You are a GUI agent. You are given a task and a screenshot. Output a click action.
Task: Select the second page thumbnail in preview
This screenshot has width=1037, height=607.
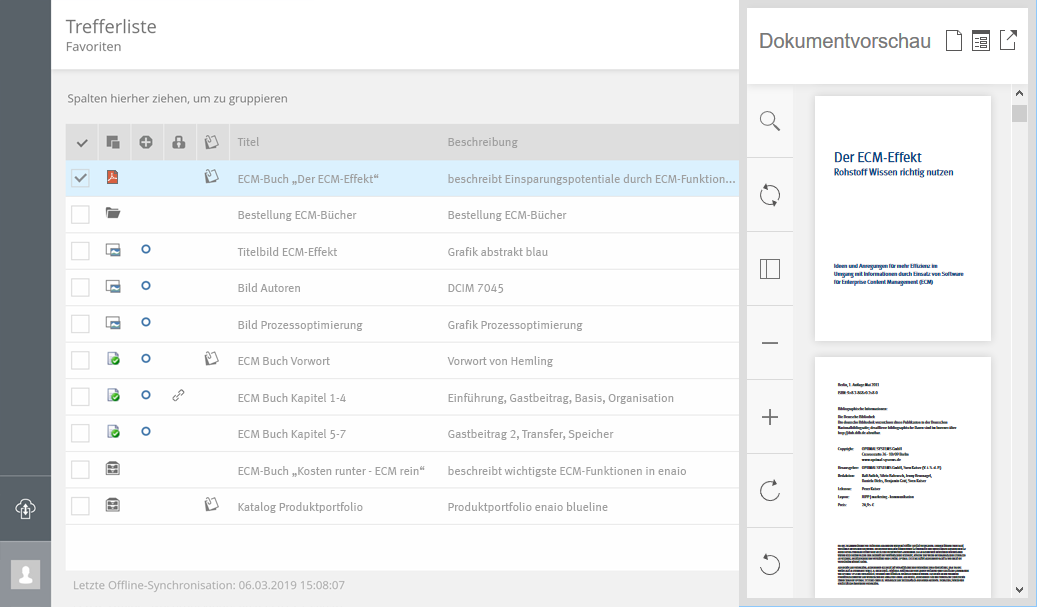click(902, 476)
